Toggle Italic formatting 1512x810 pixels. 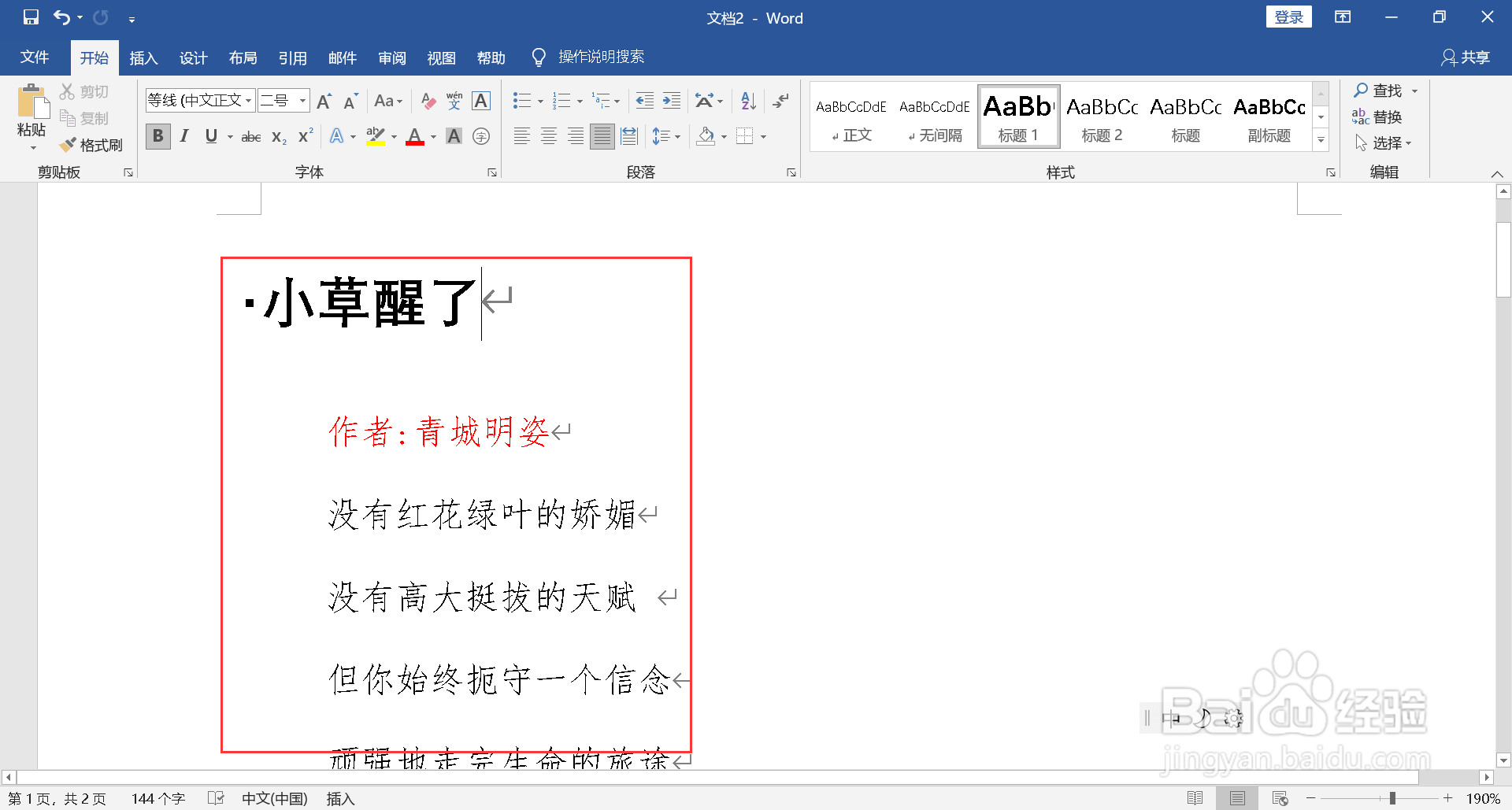pyautogui.click(x=184, y=136)
